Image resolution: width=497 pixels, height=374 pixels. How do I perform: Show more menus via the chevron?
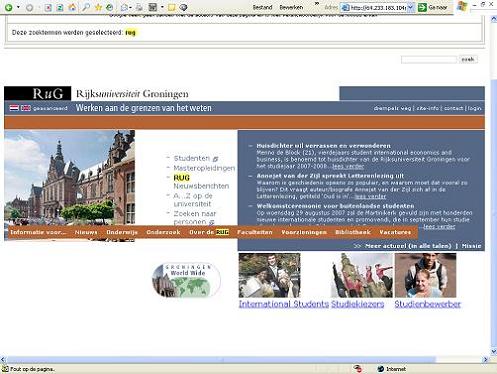coord(317,5)
